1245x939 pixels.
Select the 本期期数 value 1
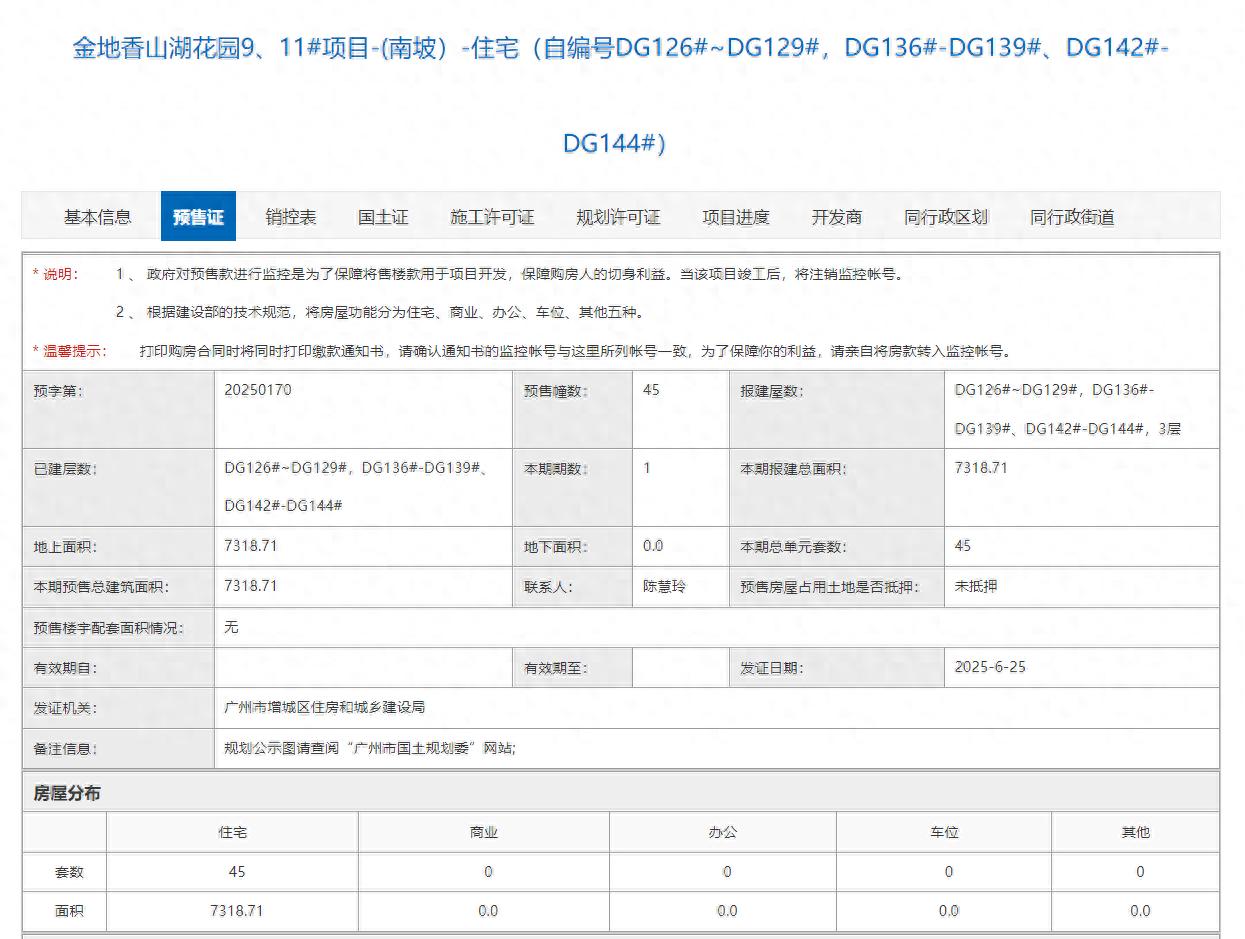click(647, 468)
